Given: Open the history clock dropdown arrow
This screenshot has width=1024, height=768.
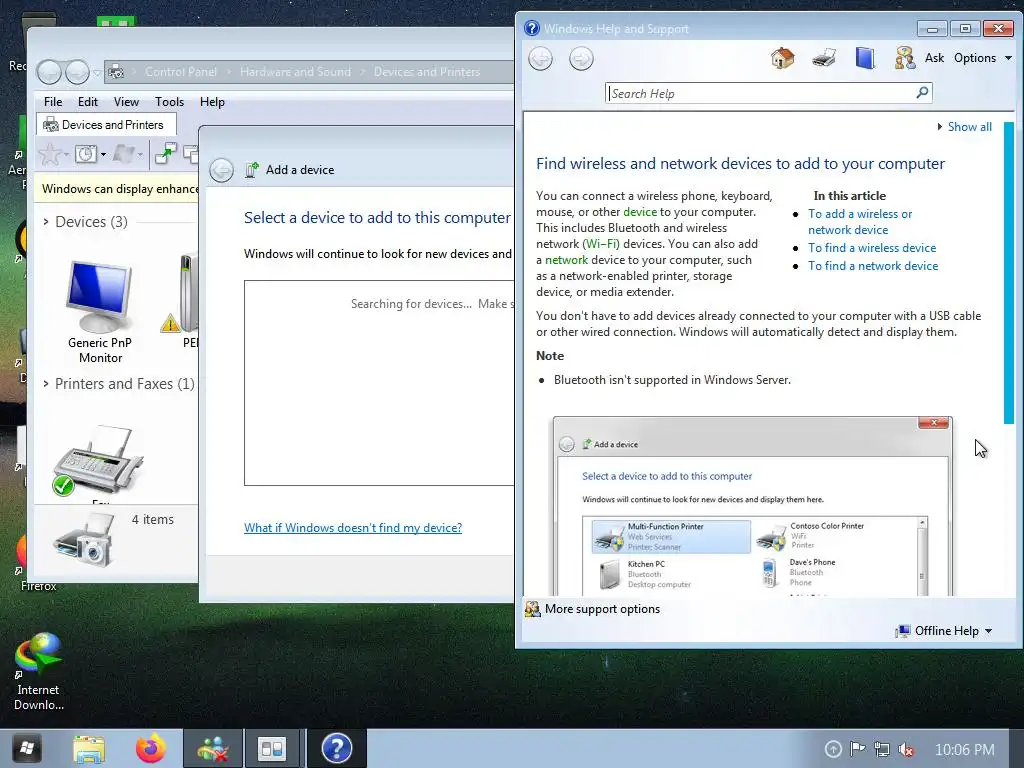Looking at the screenshot, I should [103, 155].
